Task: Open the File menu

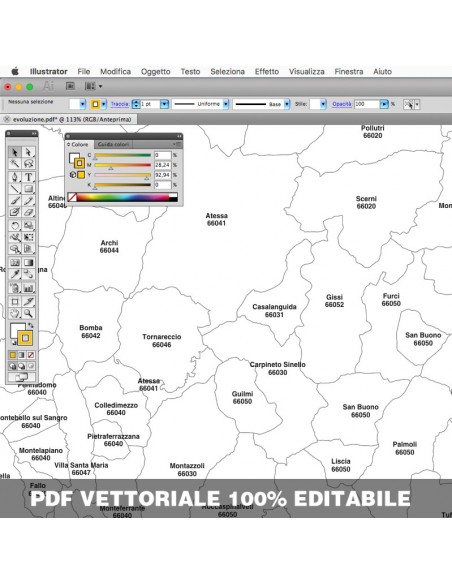Action: 84,72
